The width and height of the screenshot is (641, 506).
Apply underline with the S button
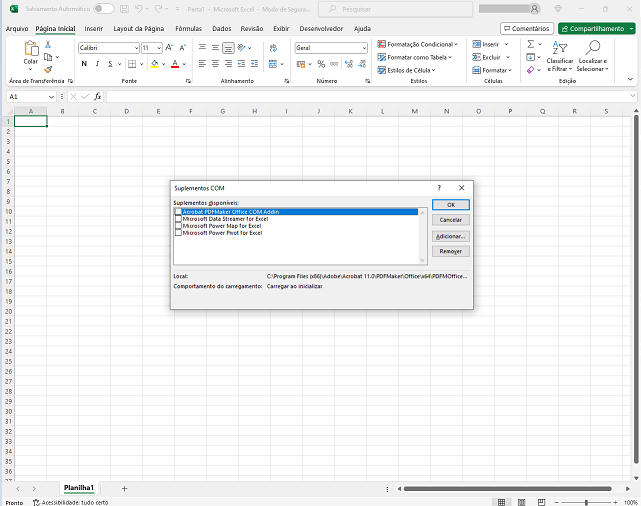[110, 64]
